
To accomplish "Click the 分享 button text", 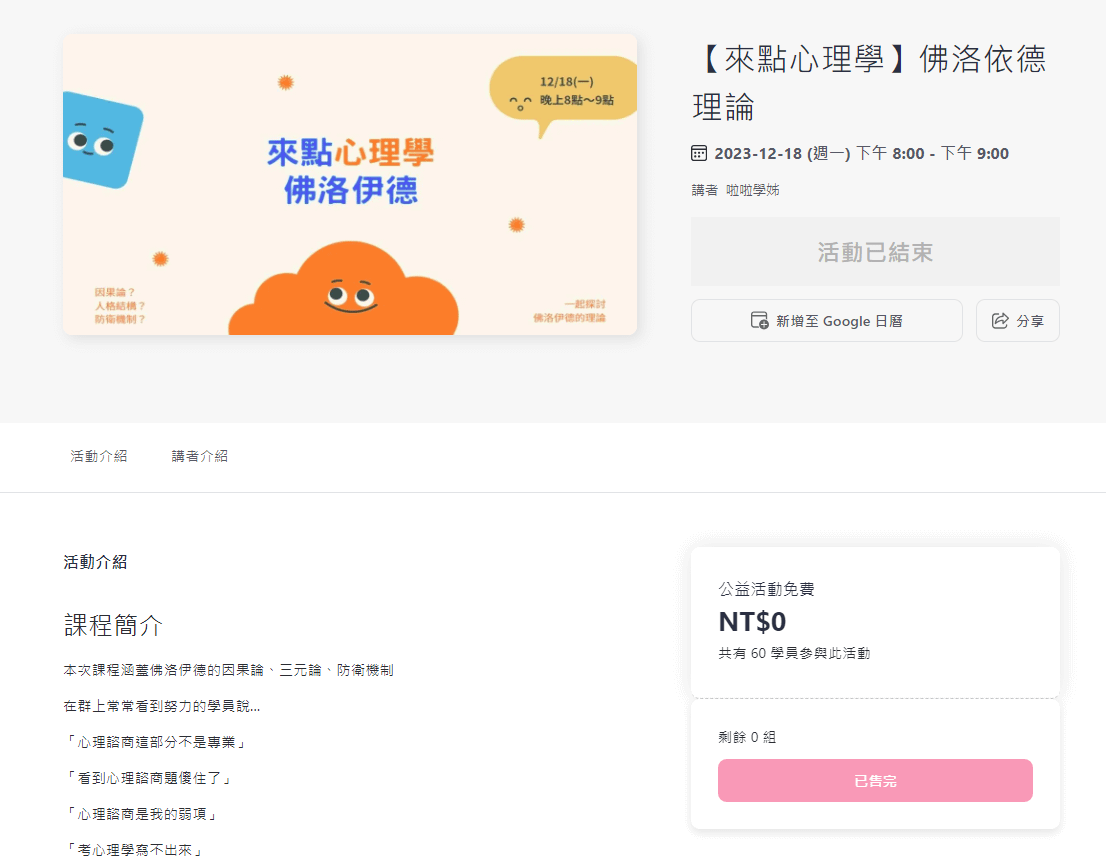I will (x=1030, y=321).
